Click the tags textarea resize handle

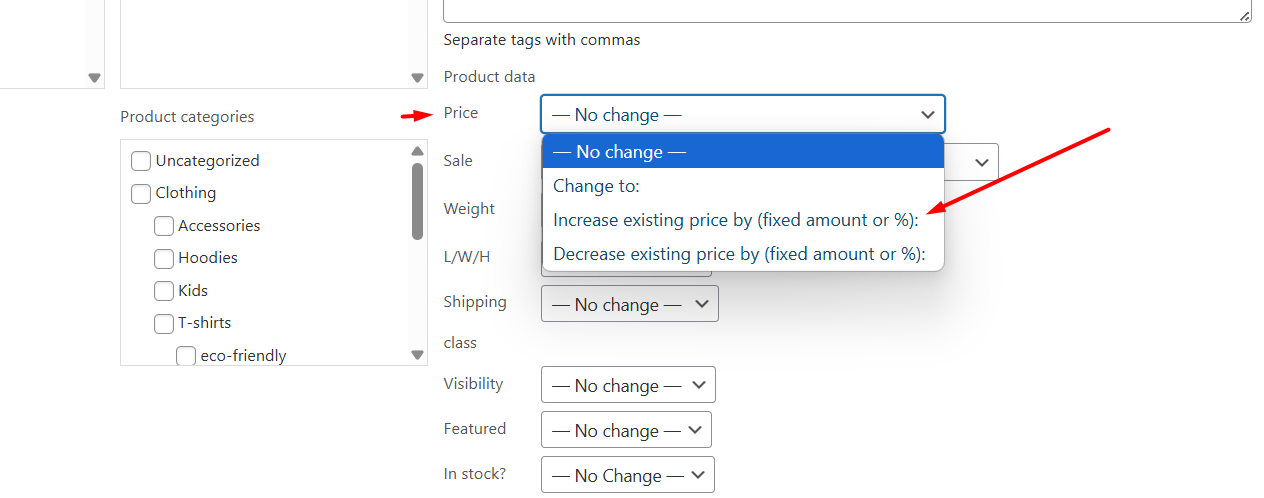[x=1244, y=15]
